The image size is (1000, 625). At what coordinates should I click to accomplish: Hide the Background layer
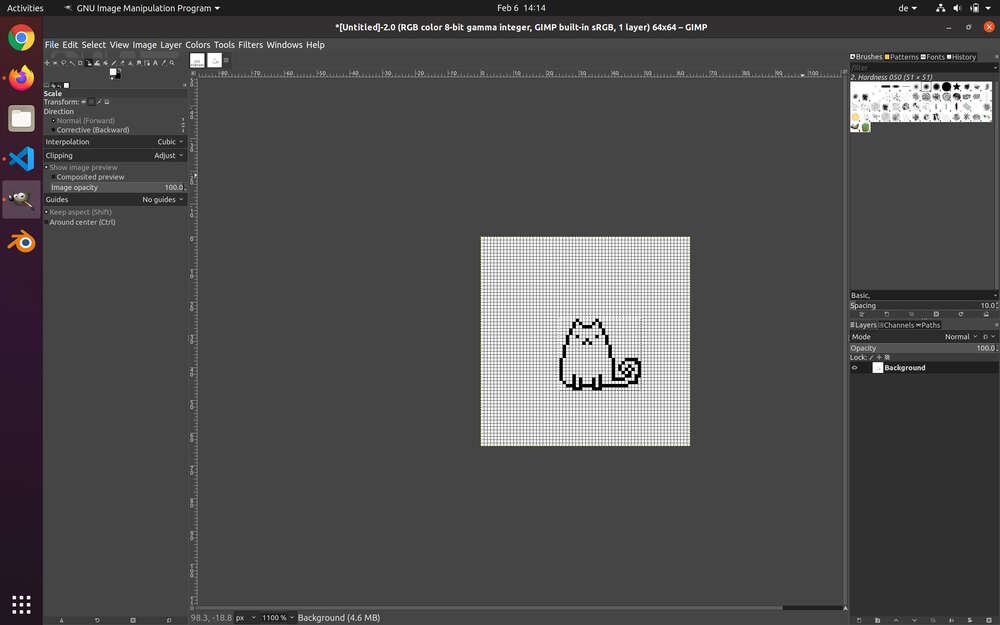pyautogui.click(x=855, y=368)
